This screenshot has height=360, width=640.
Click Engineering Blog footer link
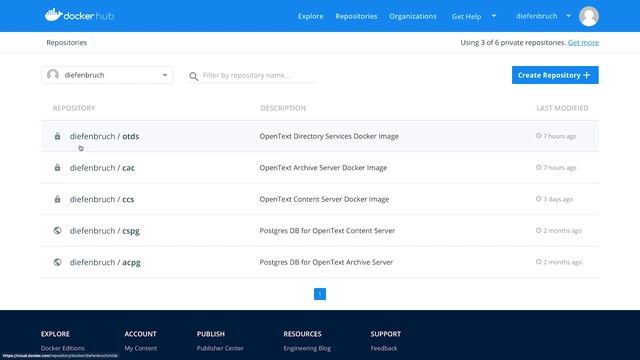click(x=307, y=348)
